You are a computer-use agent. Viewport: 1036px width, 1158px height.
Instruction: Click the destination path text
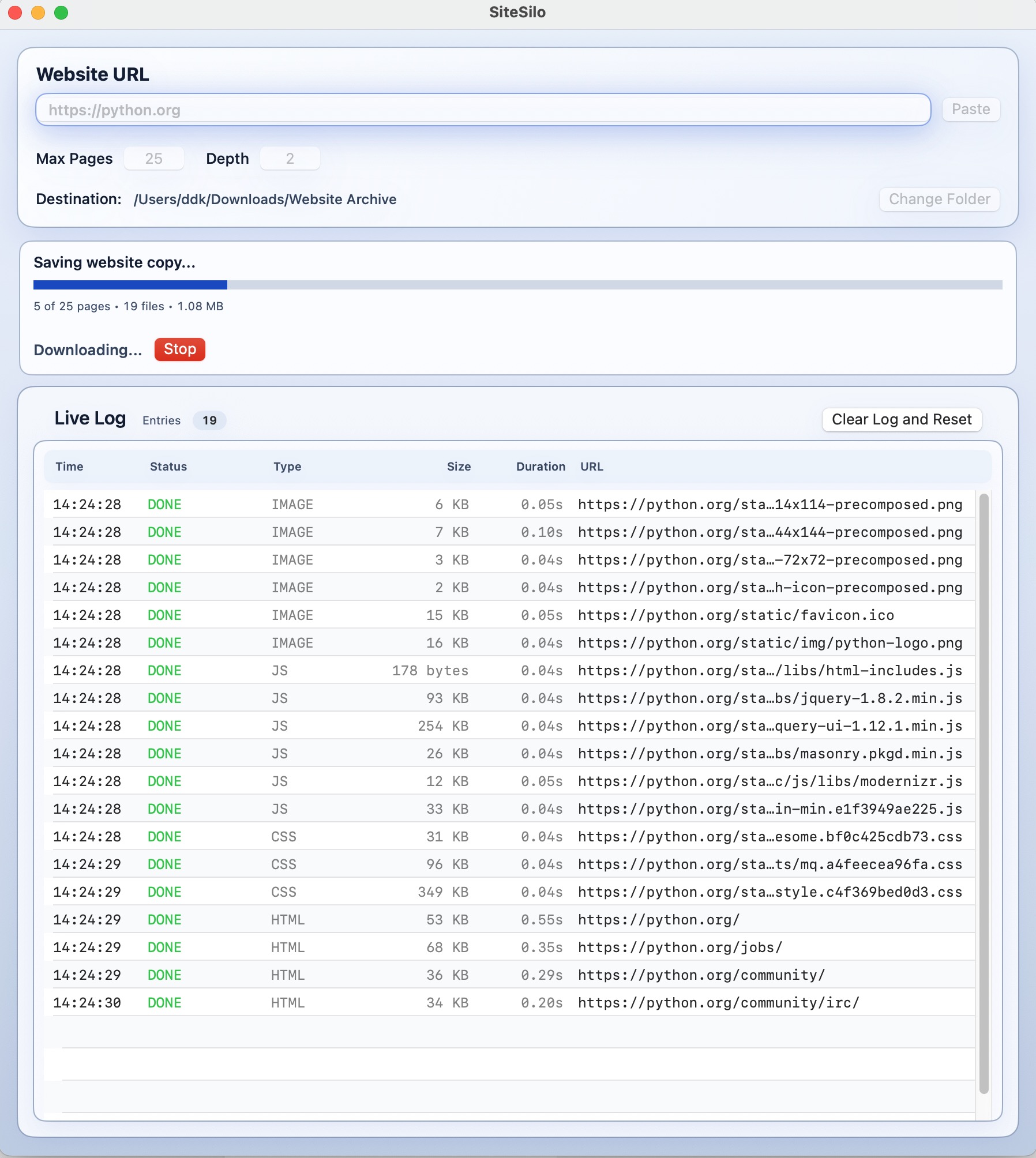265,200
